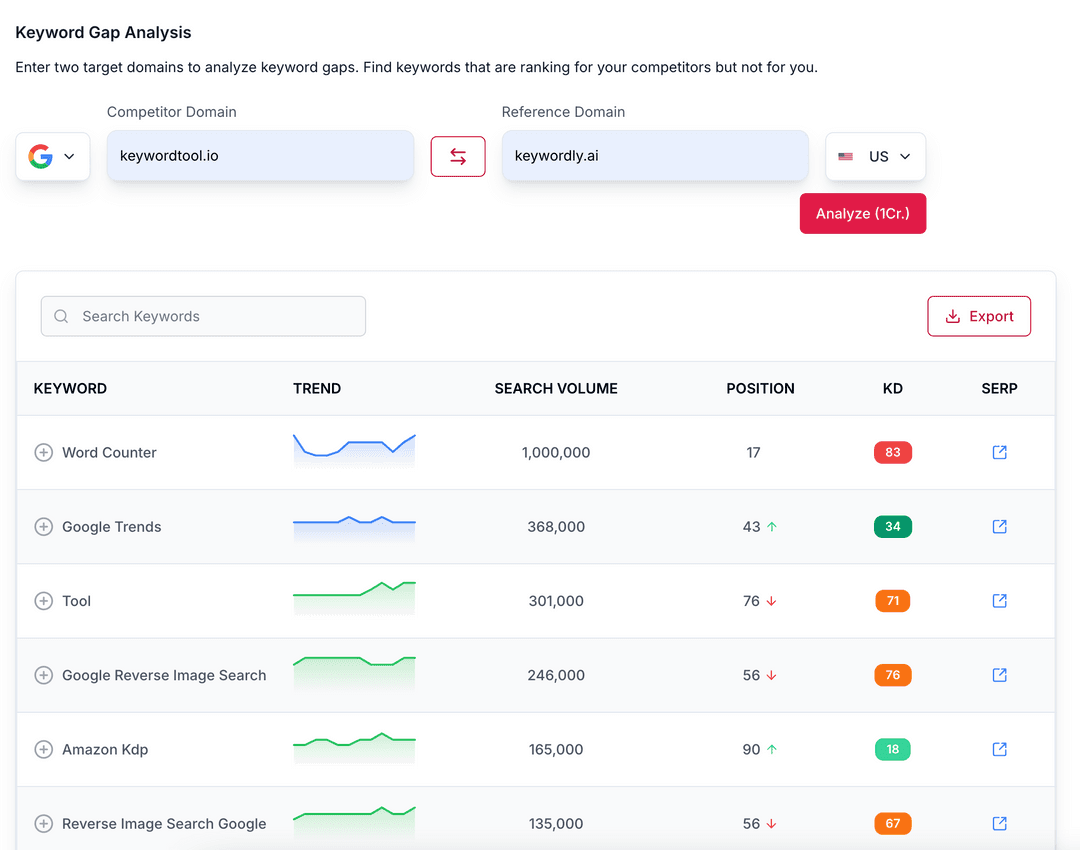
Task: Open SERP link for Reverse Image Search Google
Action: point(999,824)
